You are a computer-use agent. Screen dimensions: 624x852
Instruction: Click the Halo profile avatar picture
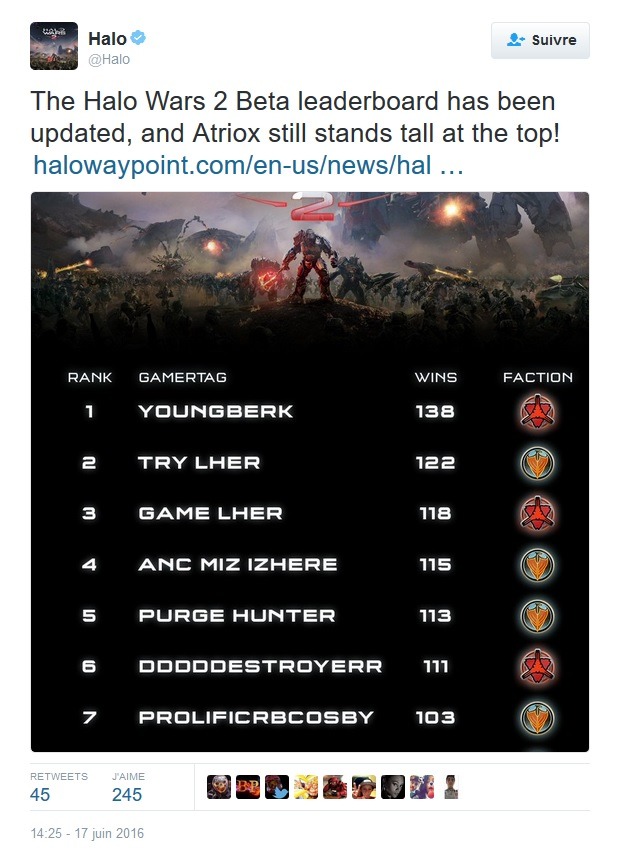[x=54, y=46]
